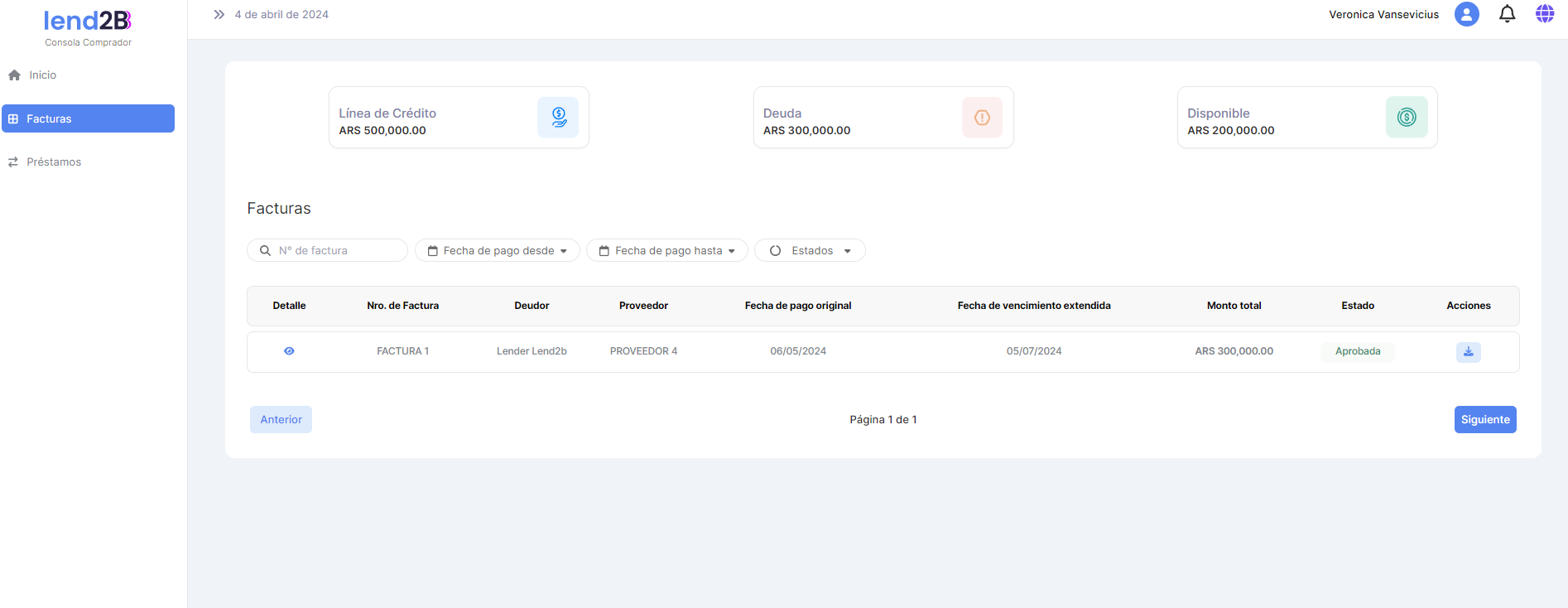Image resolution: width=1568 pixels, height=608 pixels.
Task: Select Facturas in the sidebar
Action: tap(88, 118)
